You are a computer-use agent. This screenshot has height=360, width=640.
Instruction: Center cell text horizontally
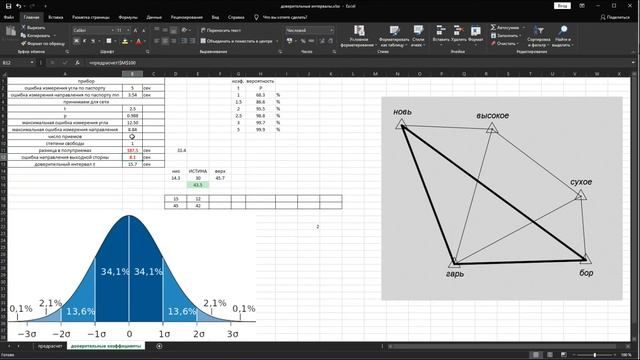[165, 41]
